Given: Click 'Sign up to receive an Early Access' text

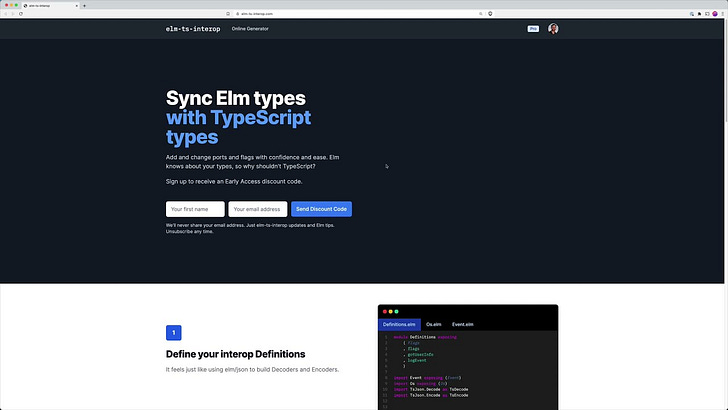Looking at the screenshot, I should pyautogui.click(x=234, y=182).
